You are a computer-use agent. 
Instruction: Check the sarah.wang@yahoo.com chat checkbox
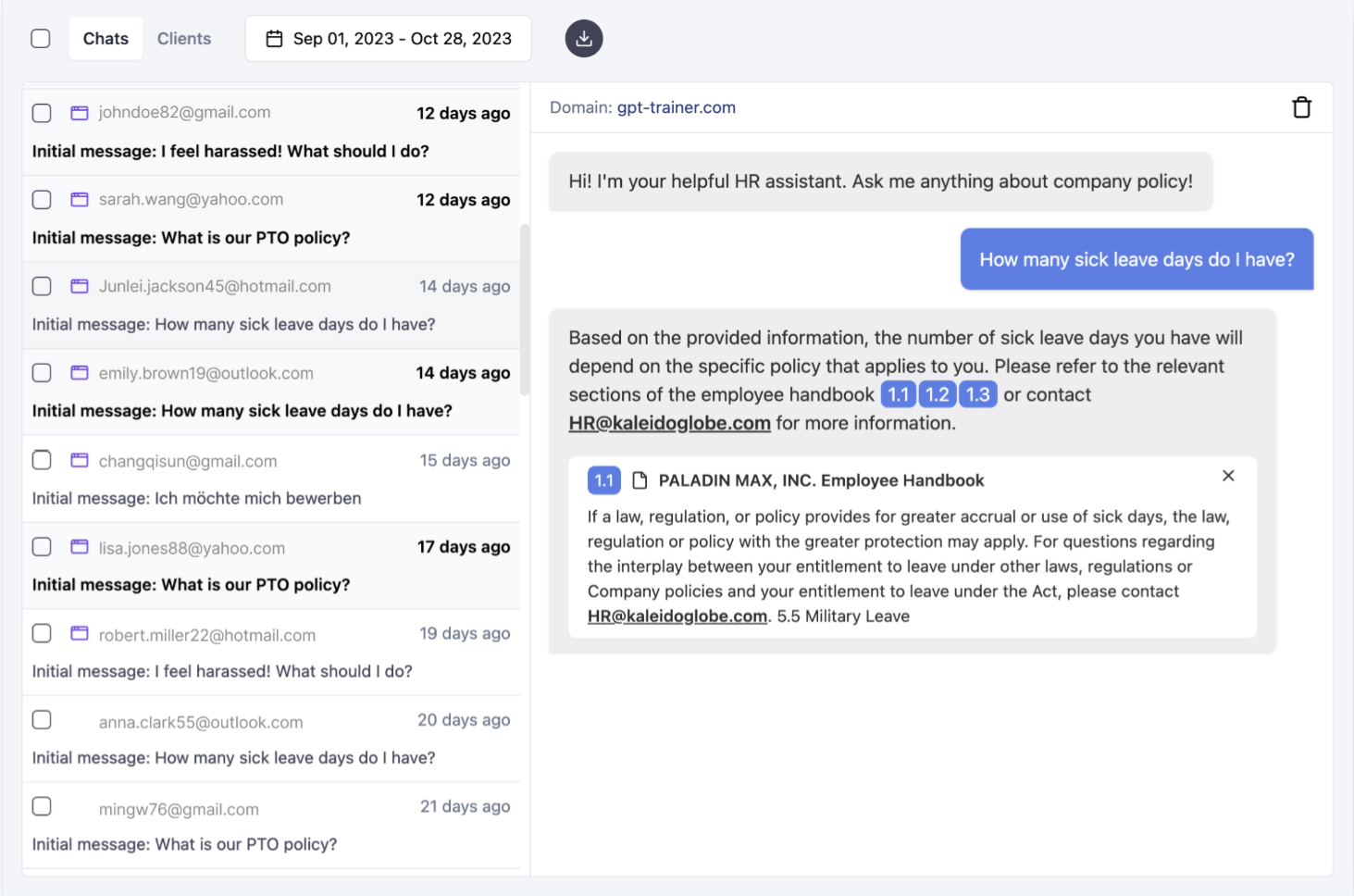42,200
